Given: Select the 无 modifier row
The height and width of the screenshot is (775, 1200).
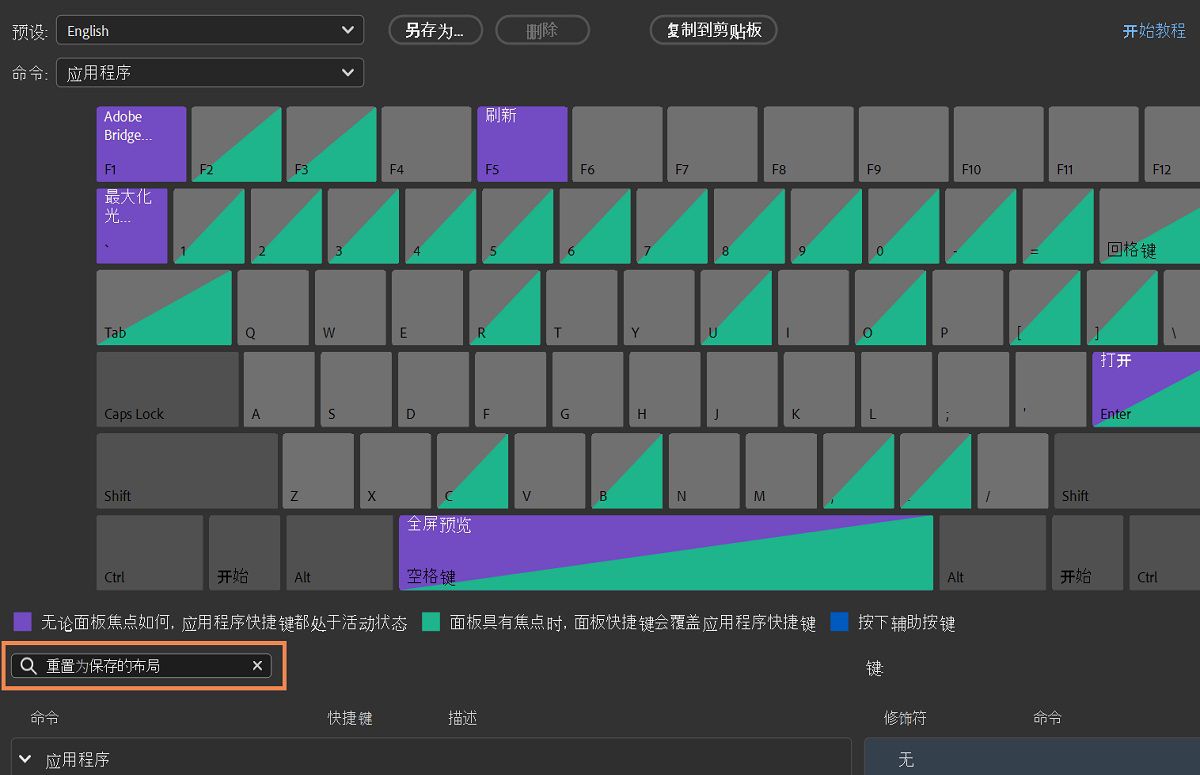Looking at the screenshot, I should coord(1032,757).
